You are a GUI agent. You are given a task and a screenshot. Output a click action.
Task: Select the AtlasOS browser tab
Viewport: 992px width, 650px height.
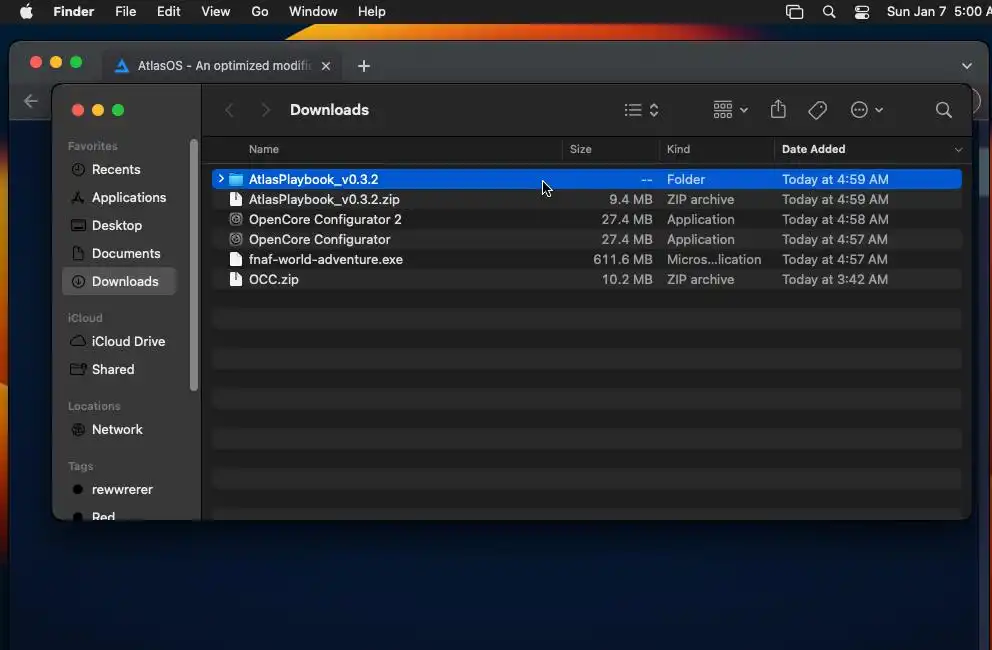[x=223, y=65]
